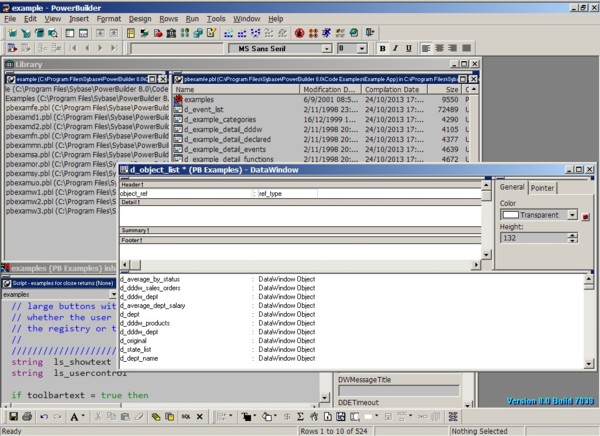The image size is (600, 436).
Task: Click the Print icon in bottom toolbar
Action: (27, 416)
